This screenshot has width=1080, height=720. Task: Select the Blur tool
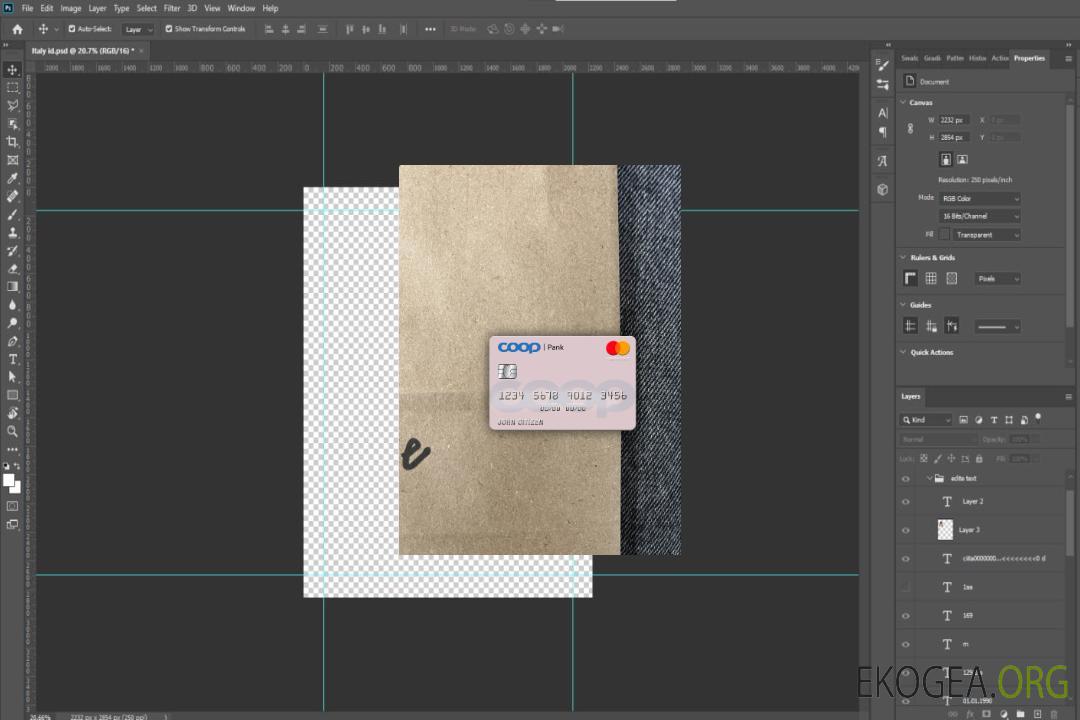pos(12,305)
